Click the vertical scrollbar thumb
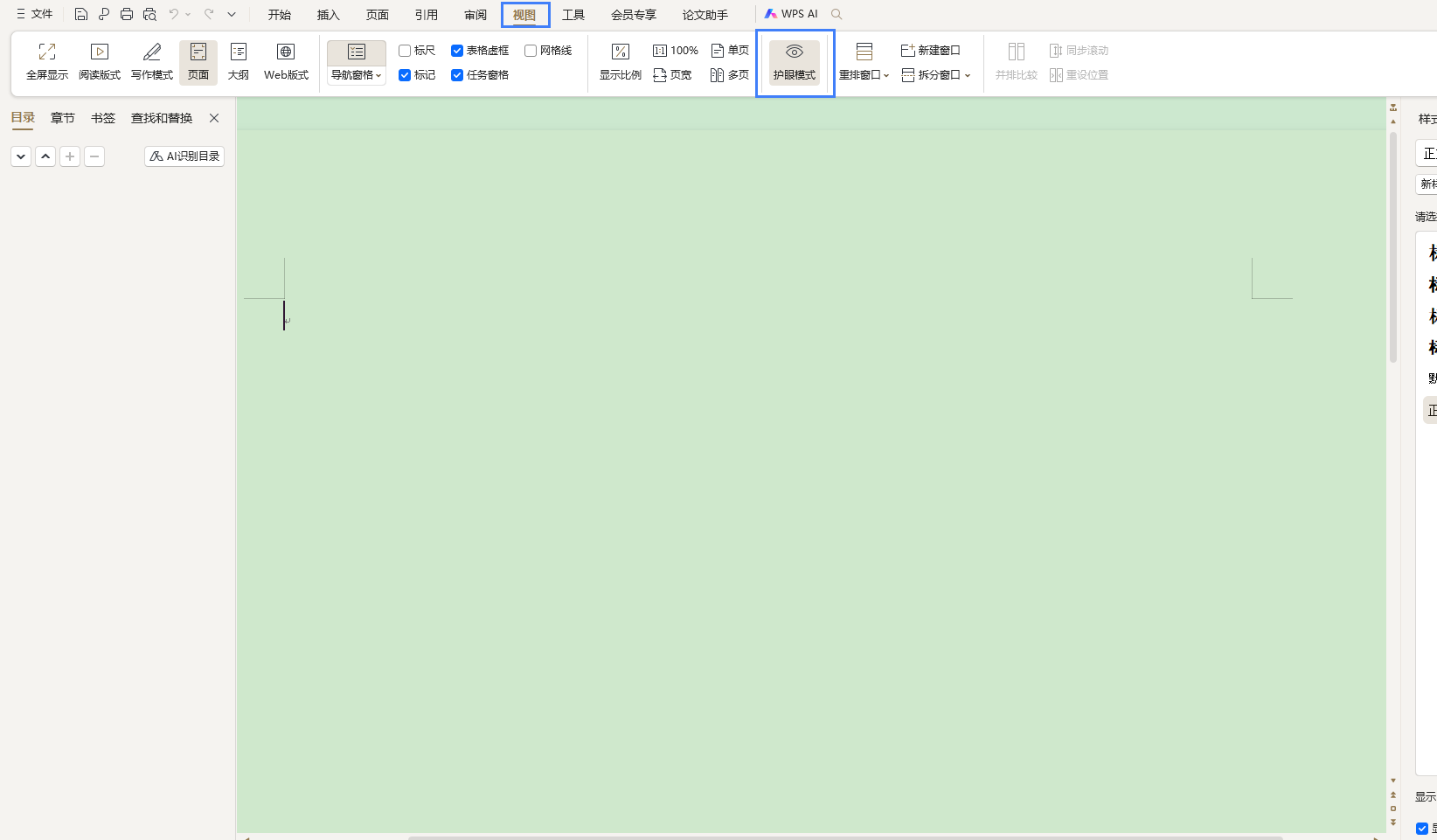This screenshot has height=840, width=1437. (1393, 246)
